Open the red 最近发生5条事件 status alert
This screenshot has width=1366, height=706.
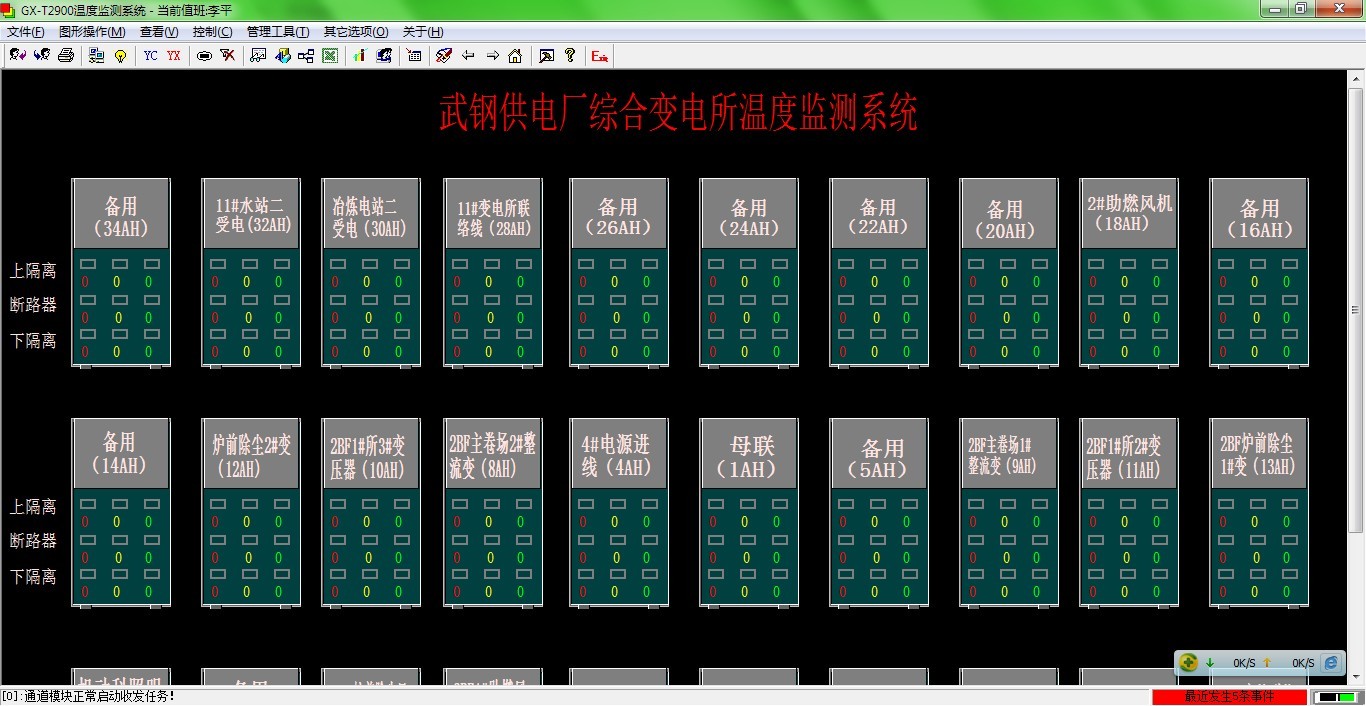click(1229, 696)
